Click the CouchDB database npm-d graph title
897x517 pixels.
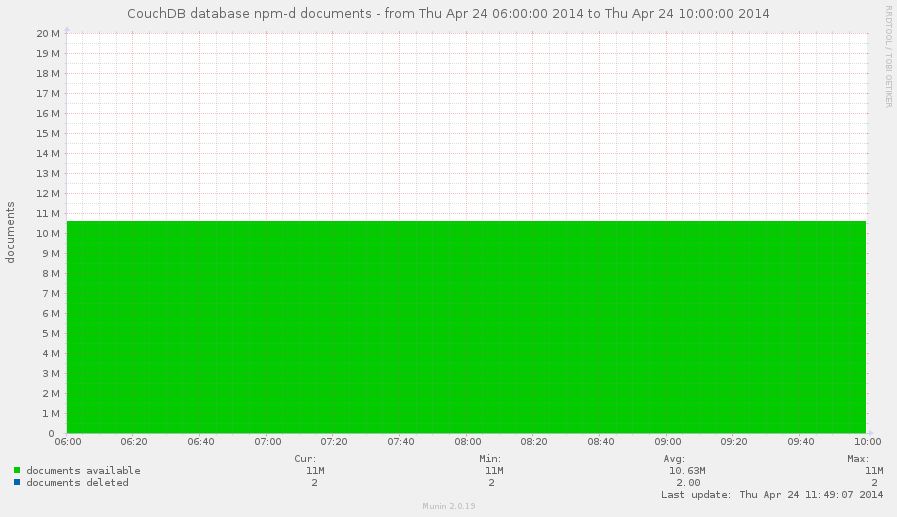tap(448, 13)
